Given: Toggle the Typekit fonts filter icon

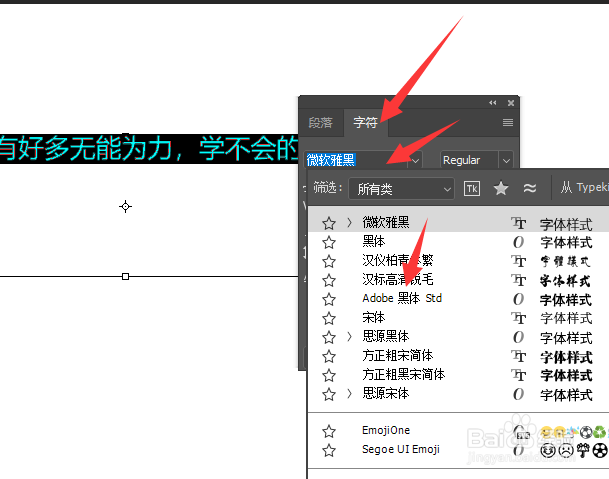Looking at the screenshot, I should click(x=472, y=189).
